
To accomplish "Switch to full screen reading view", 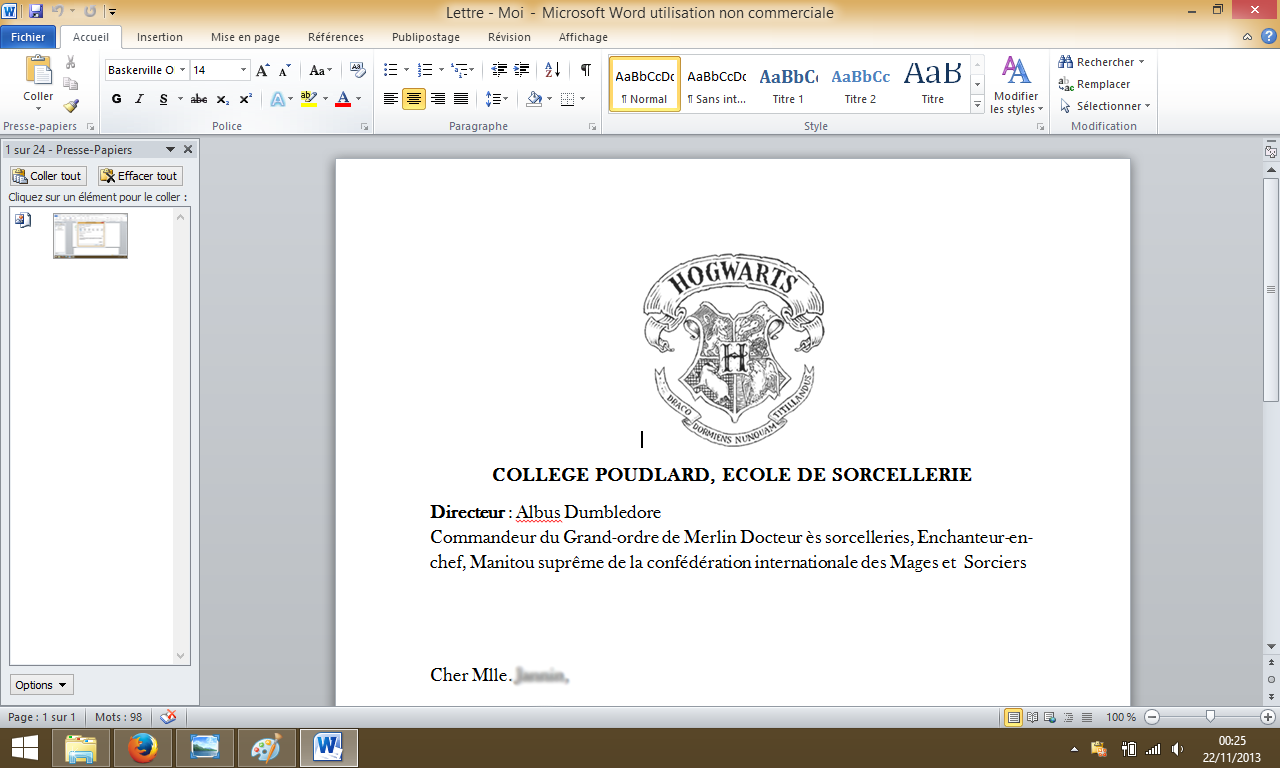I will click(1031, 717).
